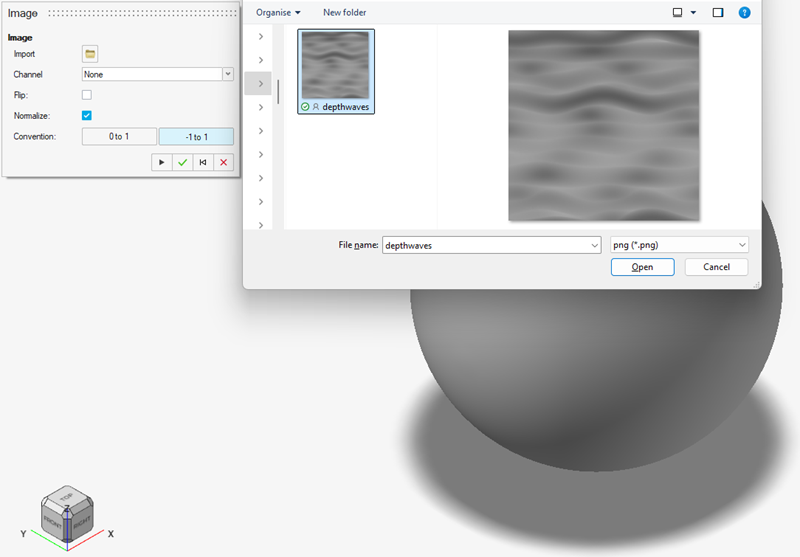Expand the highlighted navigation tree chevron
This screenshot has height=557, width=800.
(x=261, y=84)
